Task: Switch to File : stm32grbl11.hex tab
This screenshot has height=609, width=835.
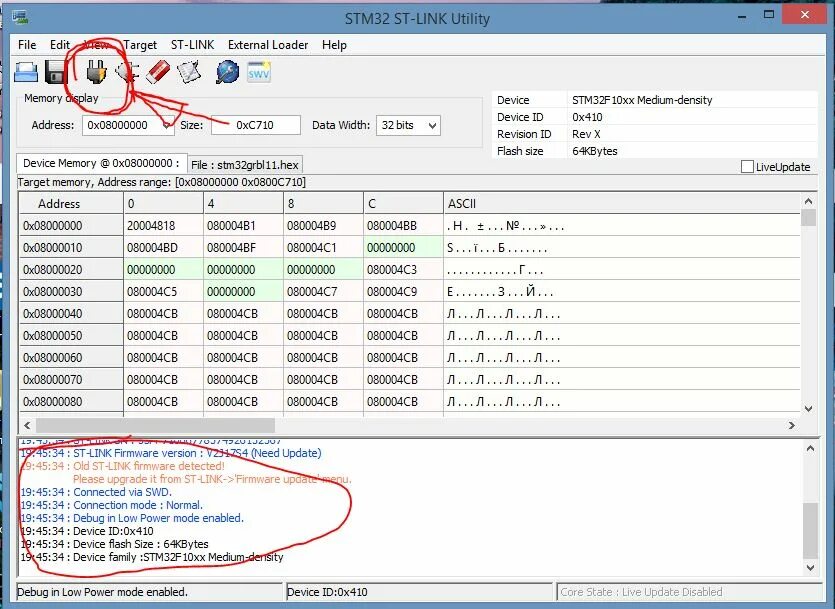Action: coord(245,165)
